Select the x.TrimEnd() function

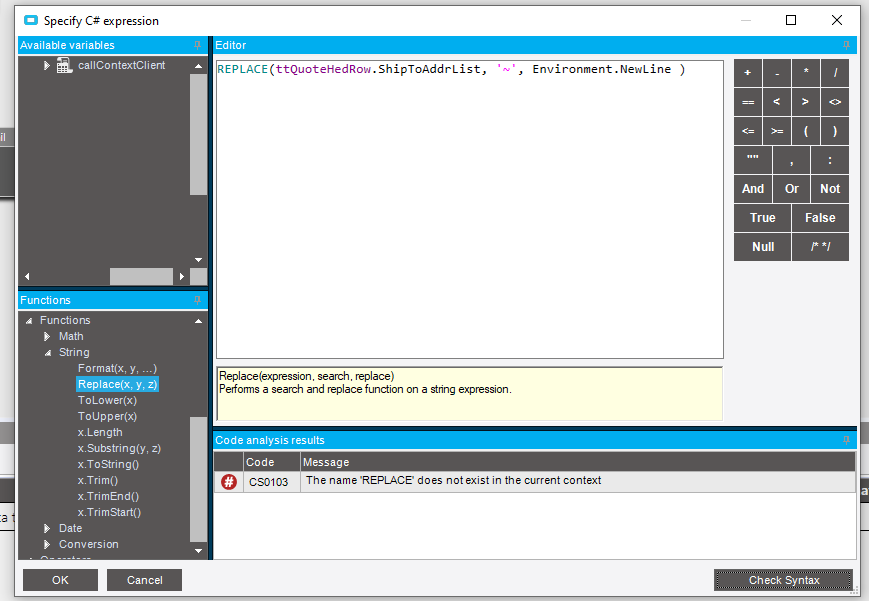(x=109, y=497)
